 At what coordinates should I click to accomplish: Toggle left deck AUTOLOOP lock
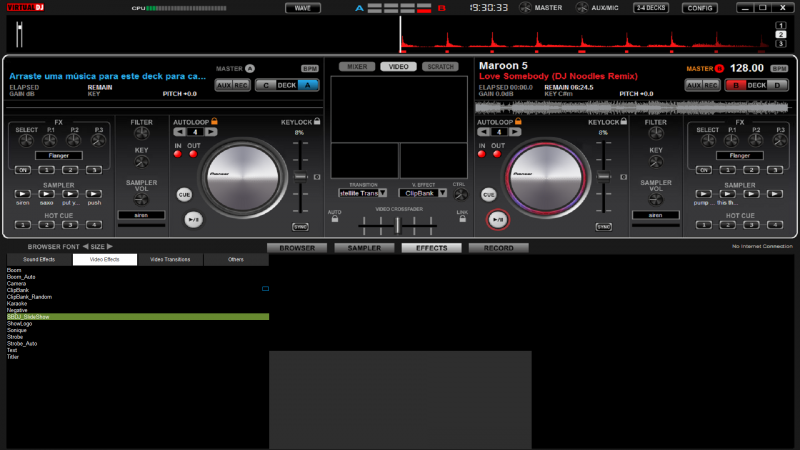(x=214, y=121)
